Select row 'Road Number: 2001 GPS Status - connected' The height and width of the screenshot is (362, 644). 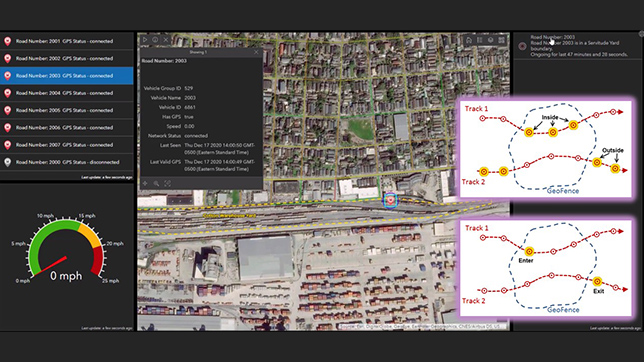click(67, 41)
